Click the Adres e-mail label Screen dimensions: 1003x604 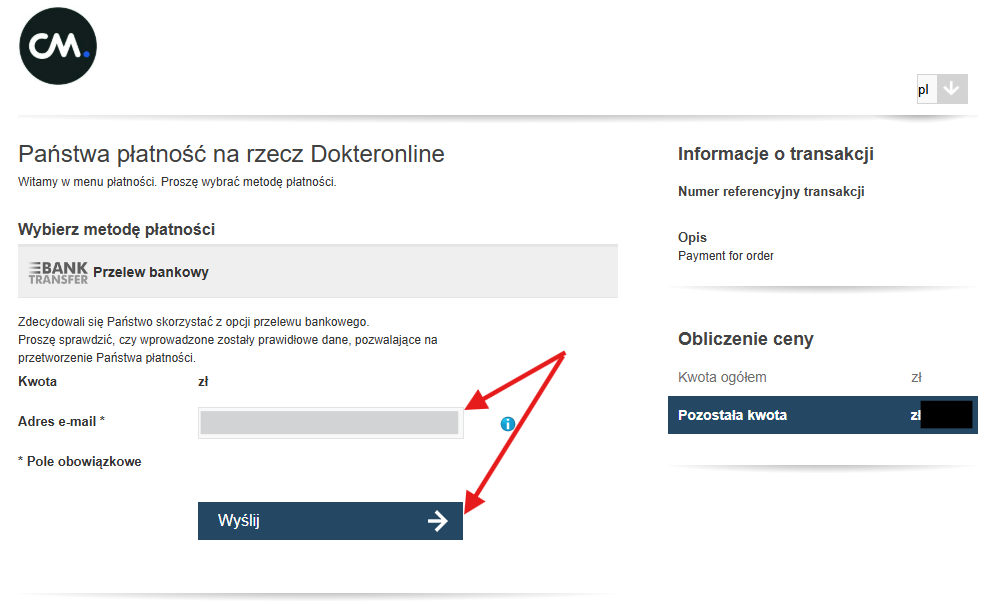click(x=61, y=422)
